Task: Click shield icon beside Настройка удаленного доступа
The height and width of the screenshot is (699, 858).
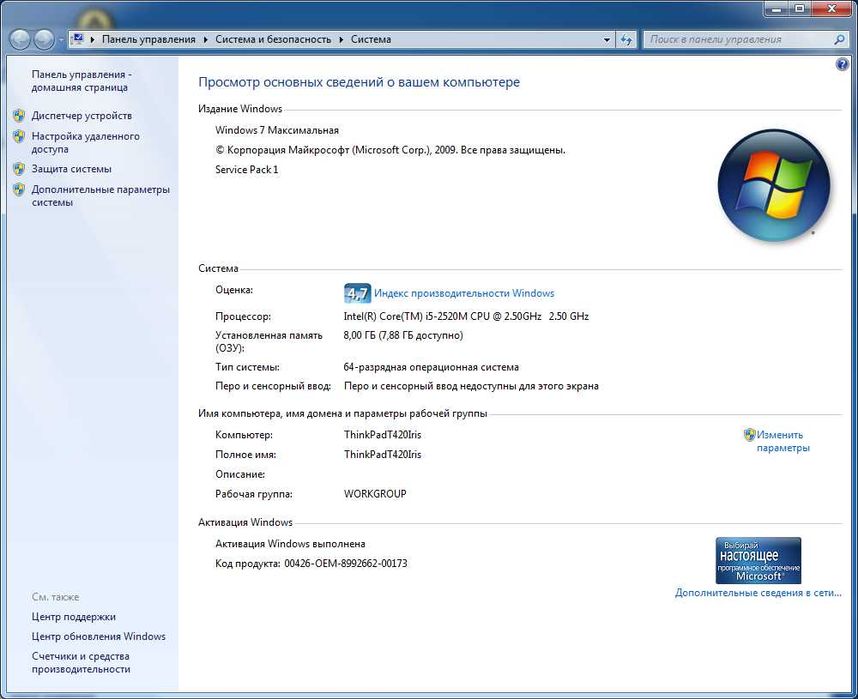Action: coord(19,136)
